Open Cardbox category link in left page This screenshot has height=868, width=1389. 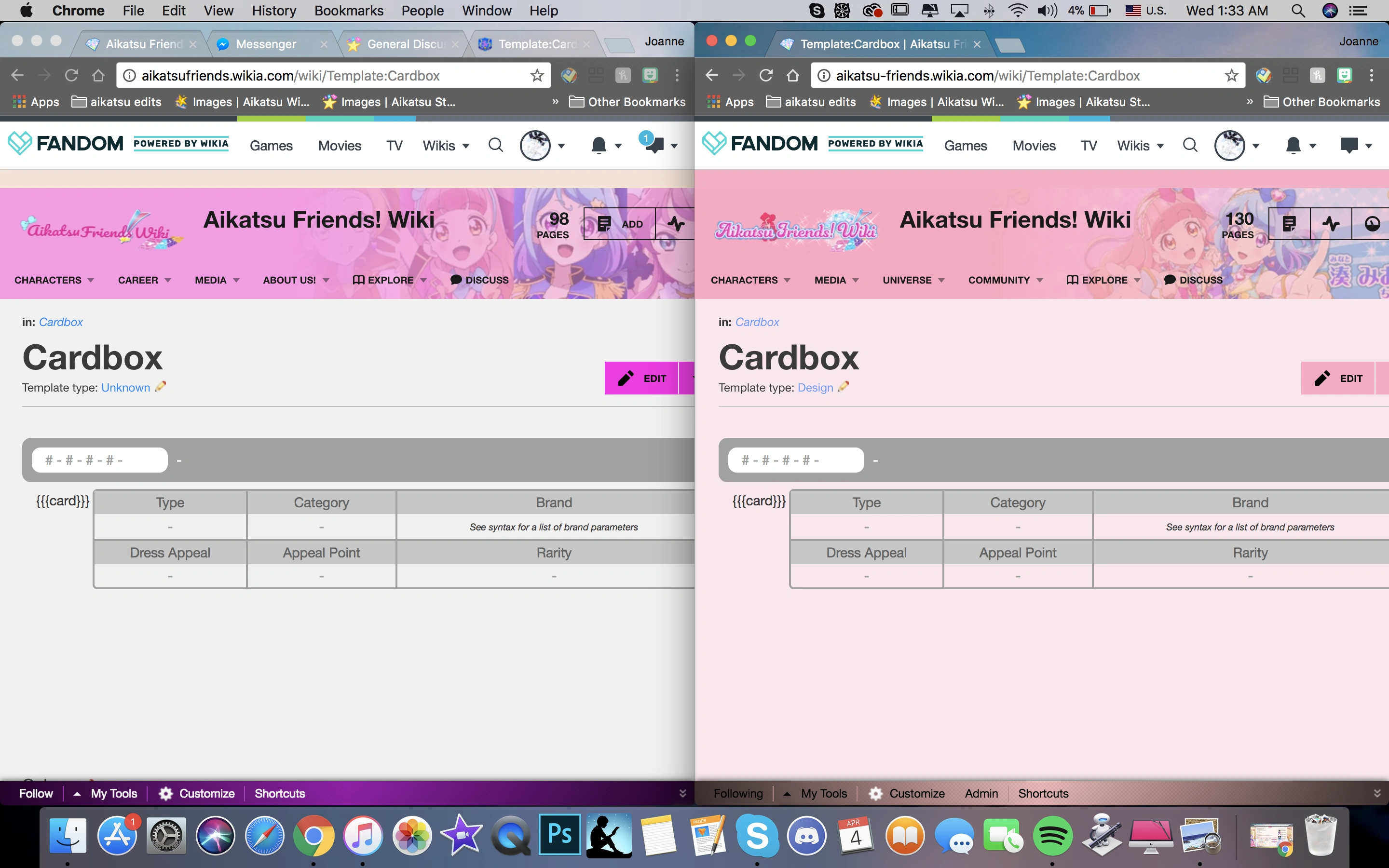coord(60,322)
